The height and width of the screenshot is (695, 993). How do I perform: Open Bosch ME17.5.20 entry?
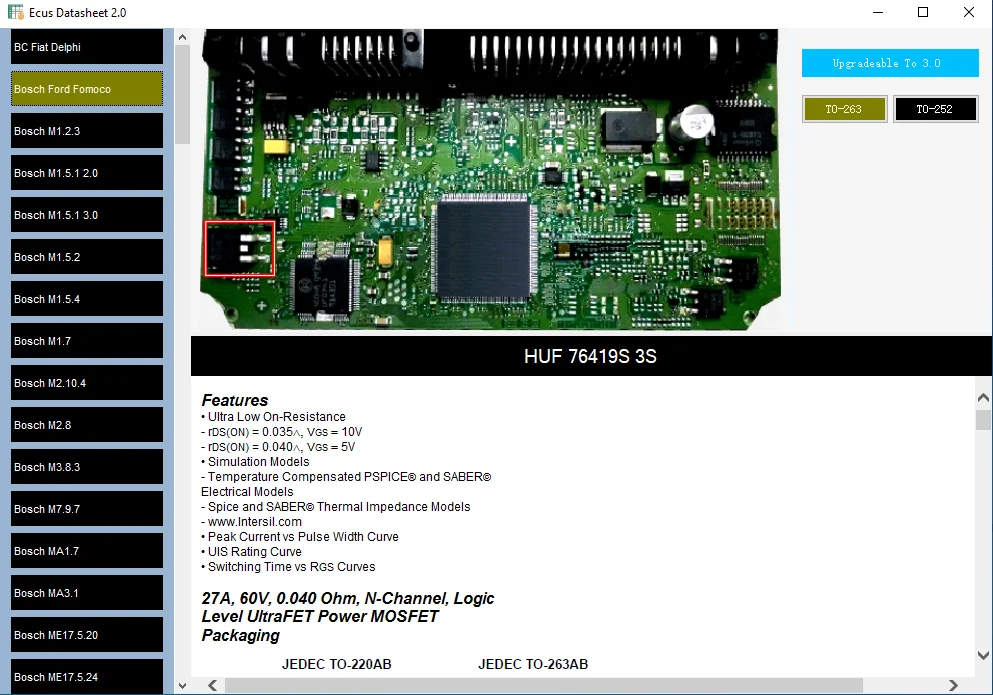point(87,635)
